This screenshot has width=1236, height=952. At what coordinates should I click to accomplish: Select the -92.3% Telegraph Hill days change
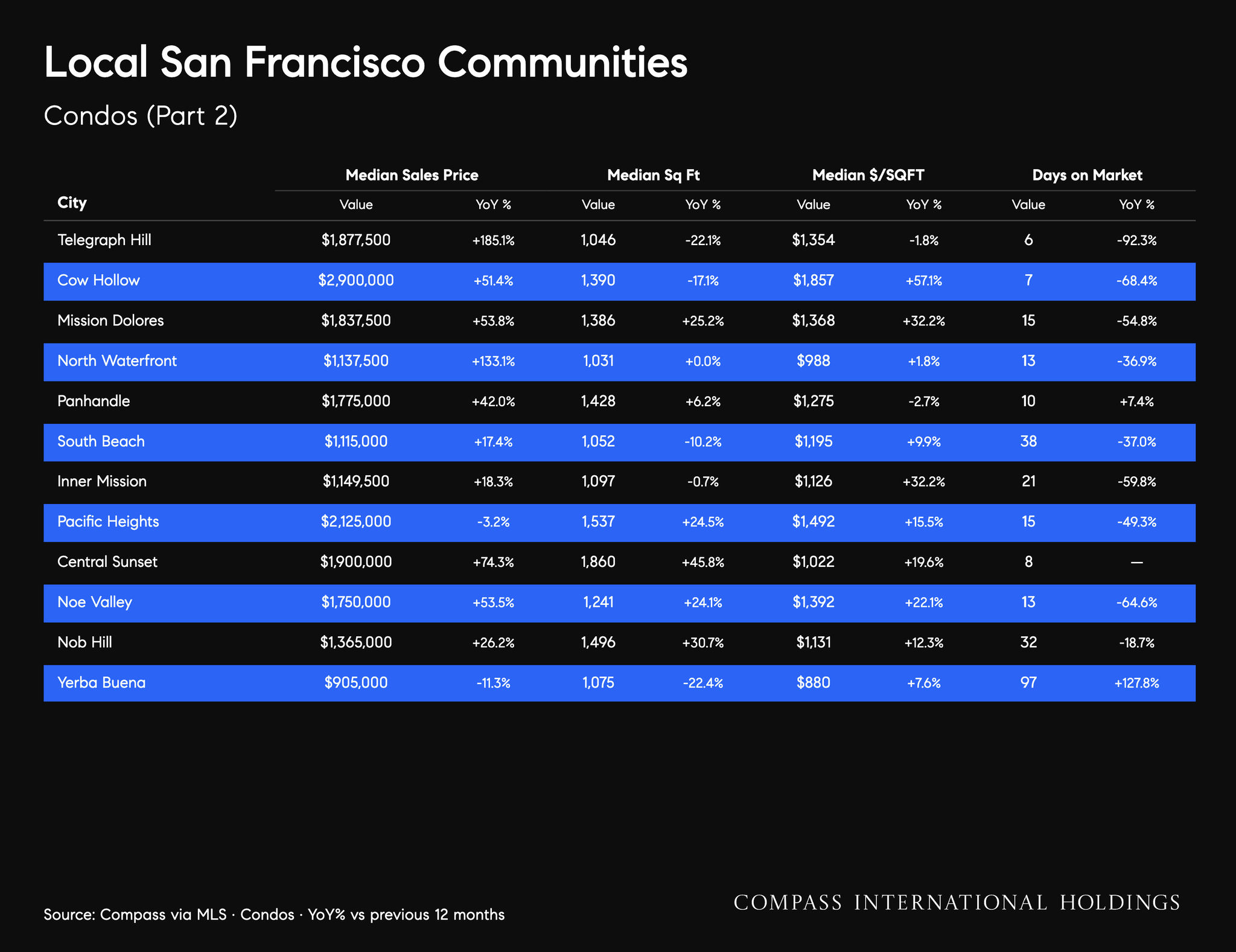[x=1136, y=240]
